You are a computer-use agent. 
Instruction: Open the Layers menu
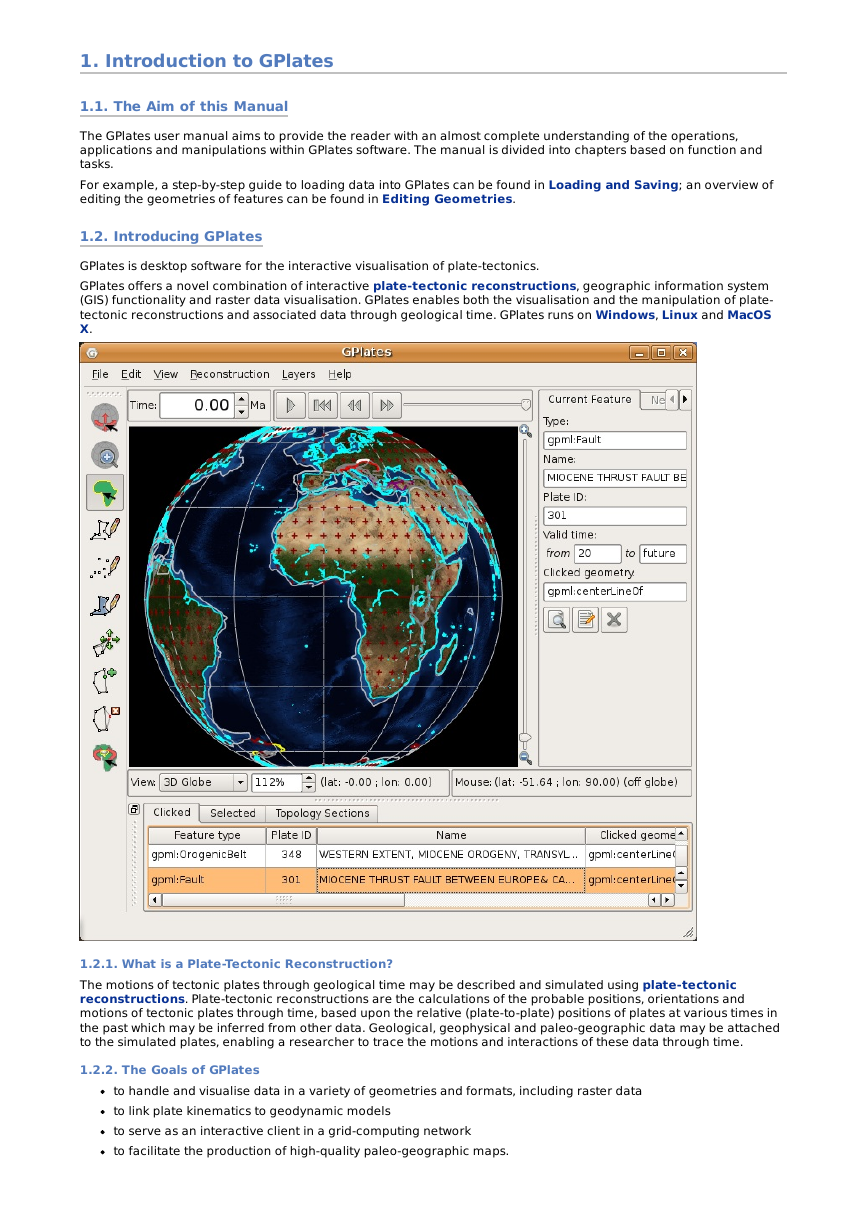(x=298, y=374)
